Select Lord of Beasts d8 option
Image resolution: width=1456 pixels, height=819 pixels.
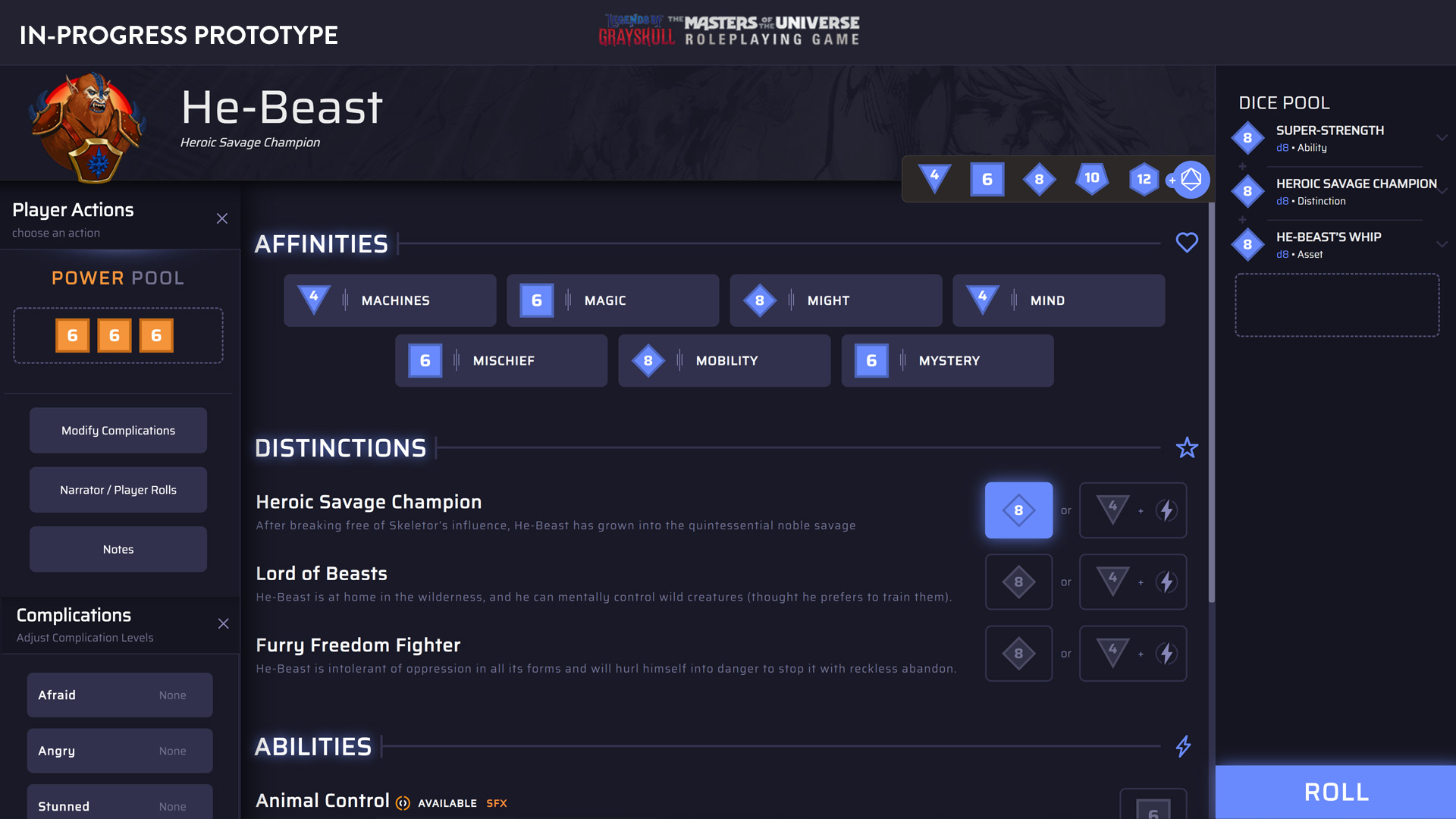[x=1018, y=582]
